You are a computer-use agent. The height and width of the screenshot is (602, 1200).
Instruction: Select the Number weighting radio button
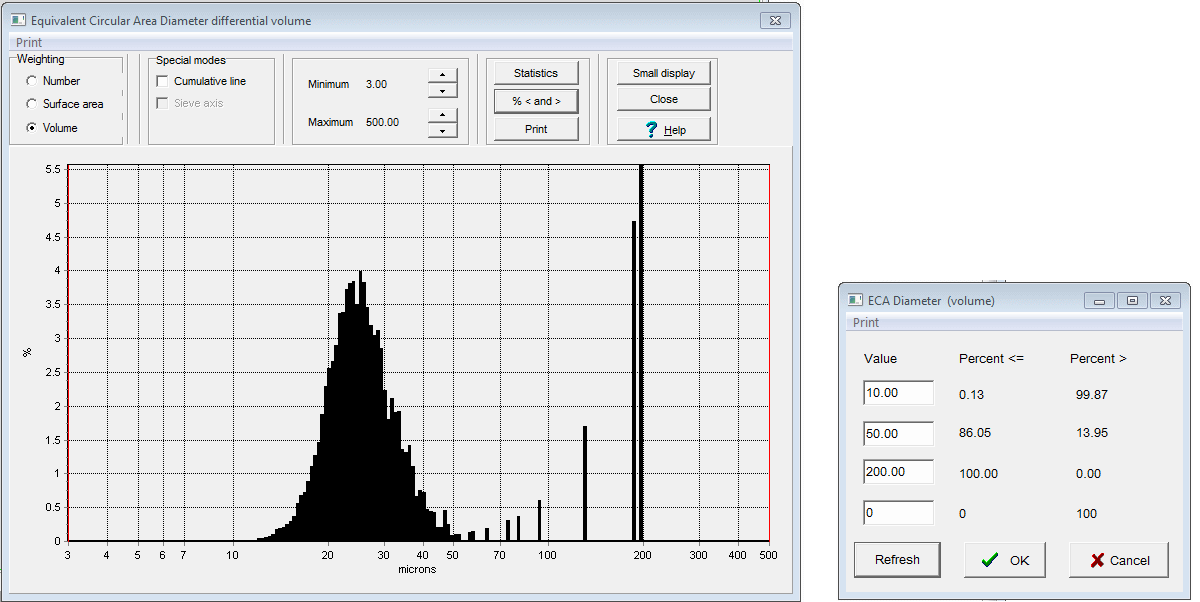[32, 81]
